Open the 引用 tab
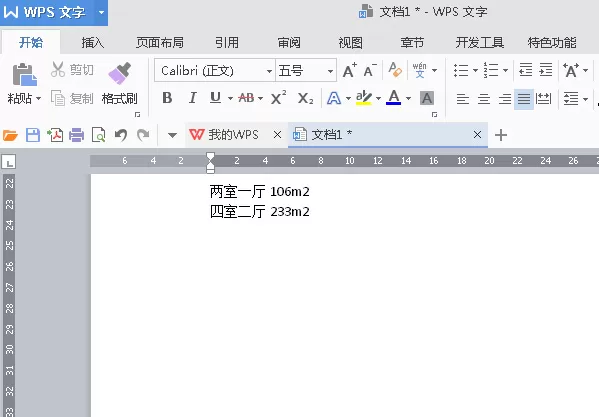The width and height of the screenshot is (599, 417). (227, 42)
